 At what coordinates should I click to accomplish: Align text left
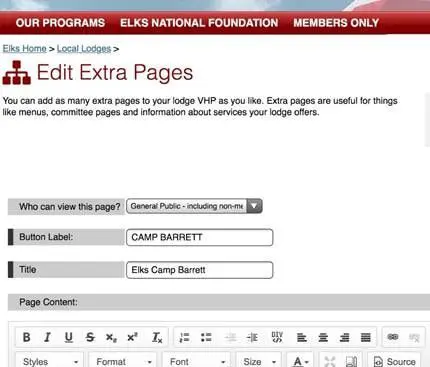[302, 337]
